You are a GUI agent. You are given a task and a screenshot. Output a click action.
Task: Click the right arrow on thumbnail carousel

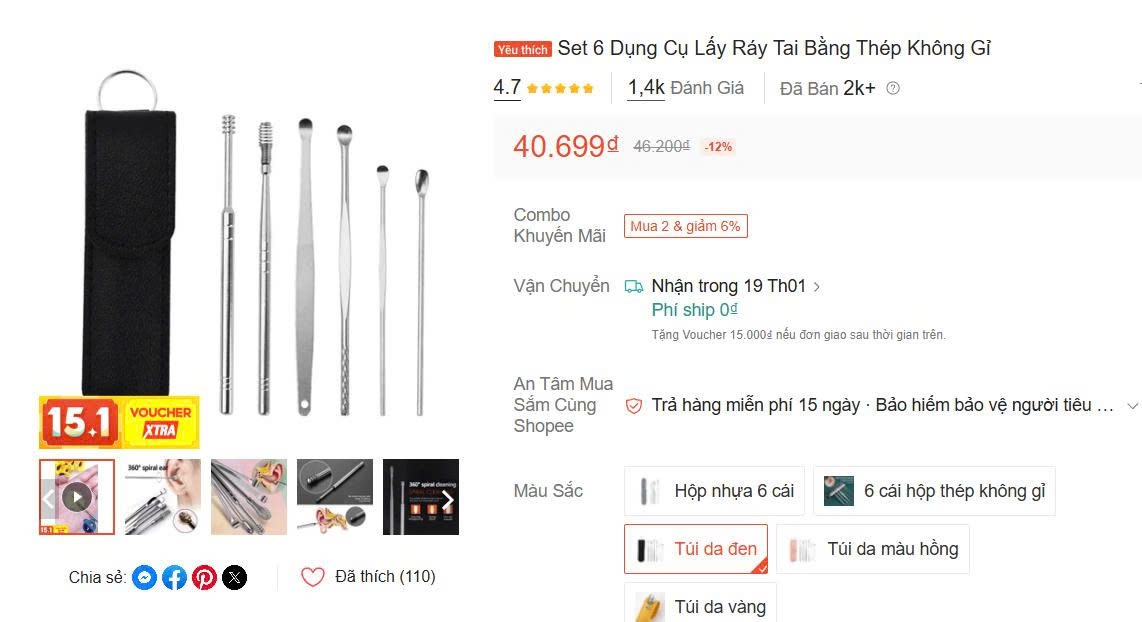pos(447,497)
